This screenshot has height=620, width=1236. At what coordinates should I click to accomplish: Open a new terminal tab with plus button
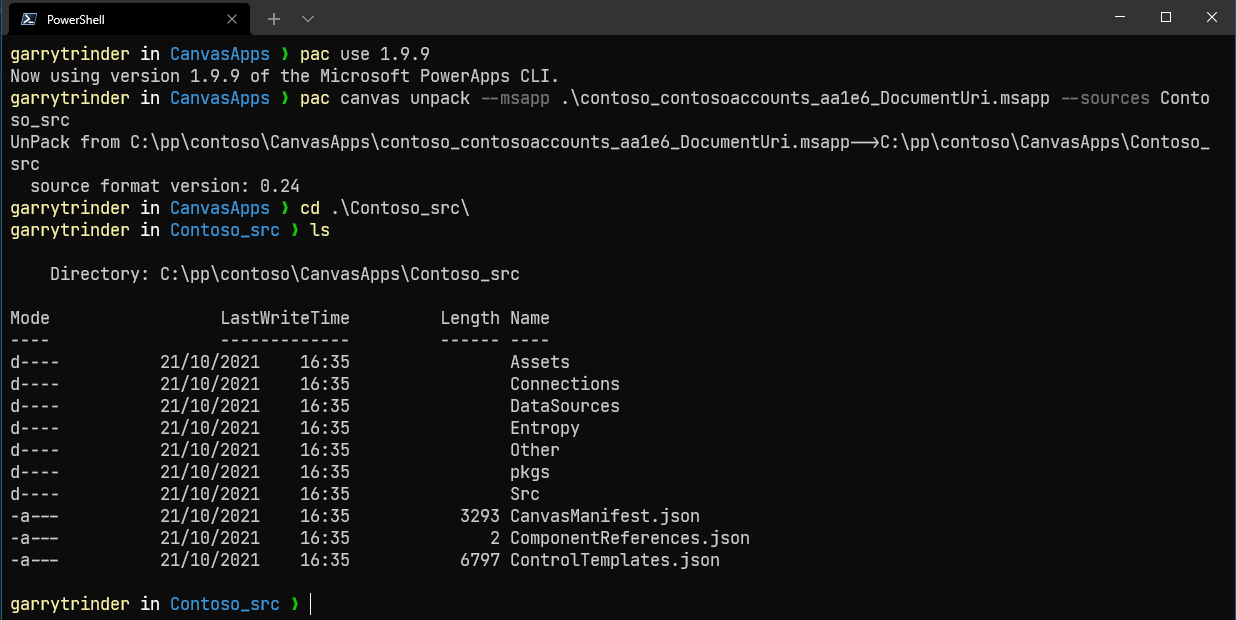[x=273, y=18]
